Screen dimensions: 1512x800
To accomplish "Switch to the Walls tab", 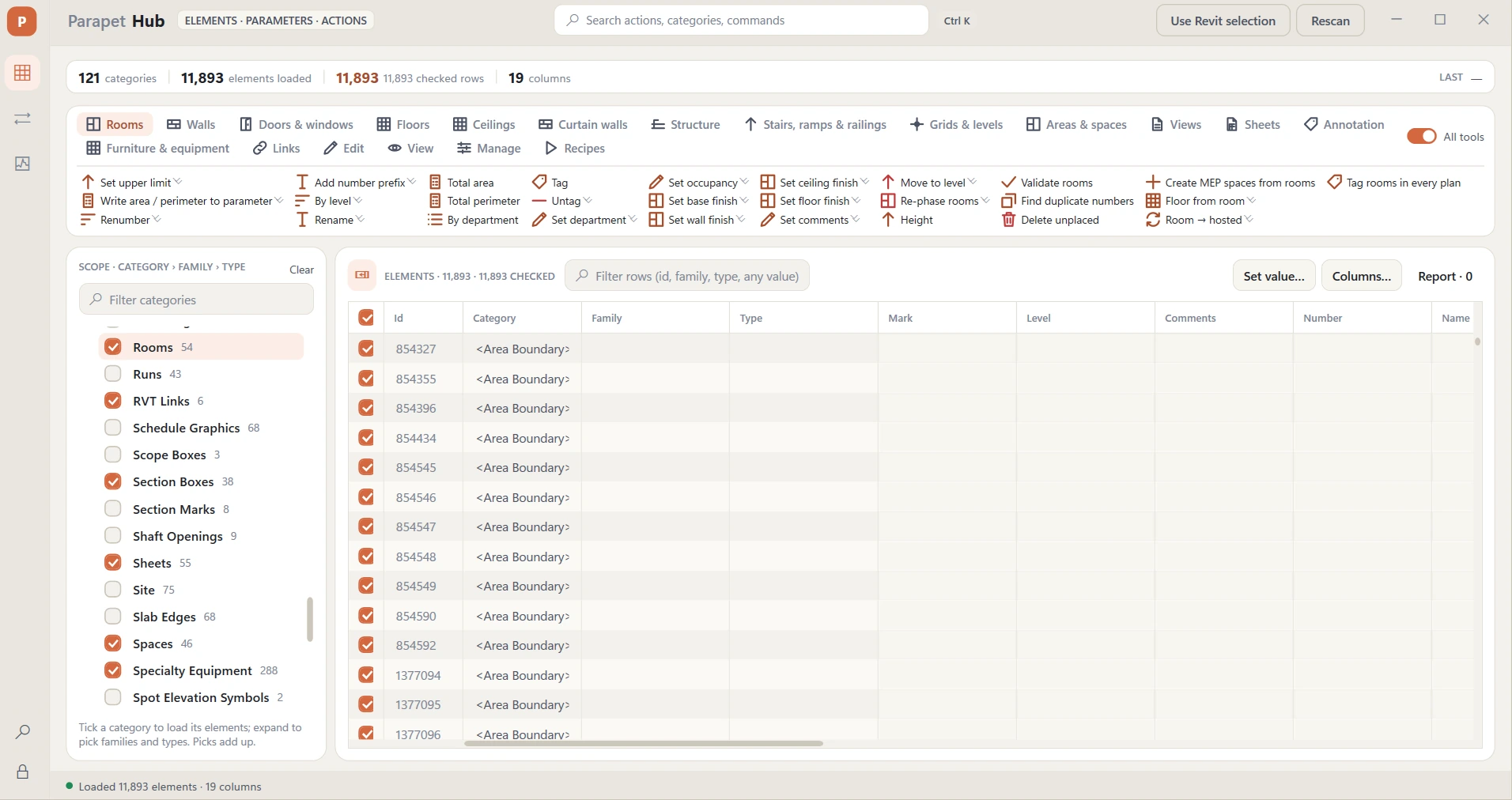I will click(x=191, y=125).
